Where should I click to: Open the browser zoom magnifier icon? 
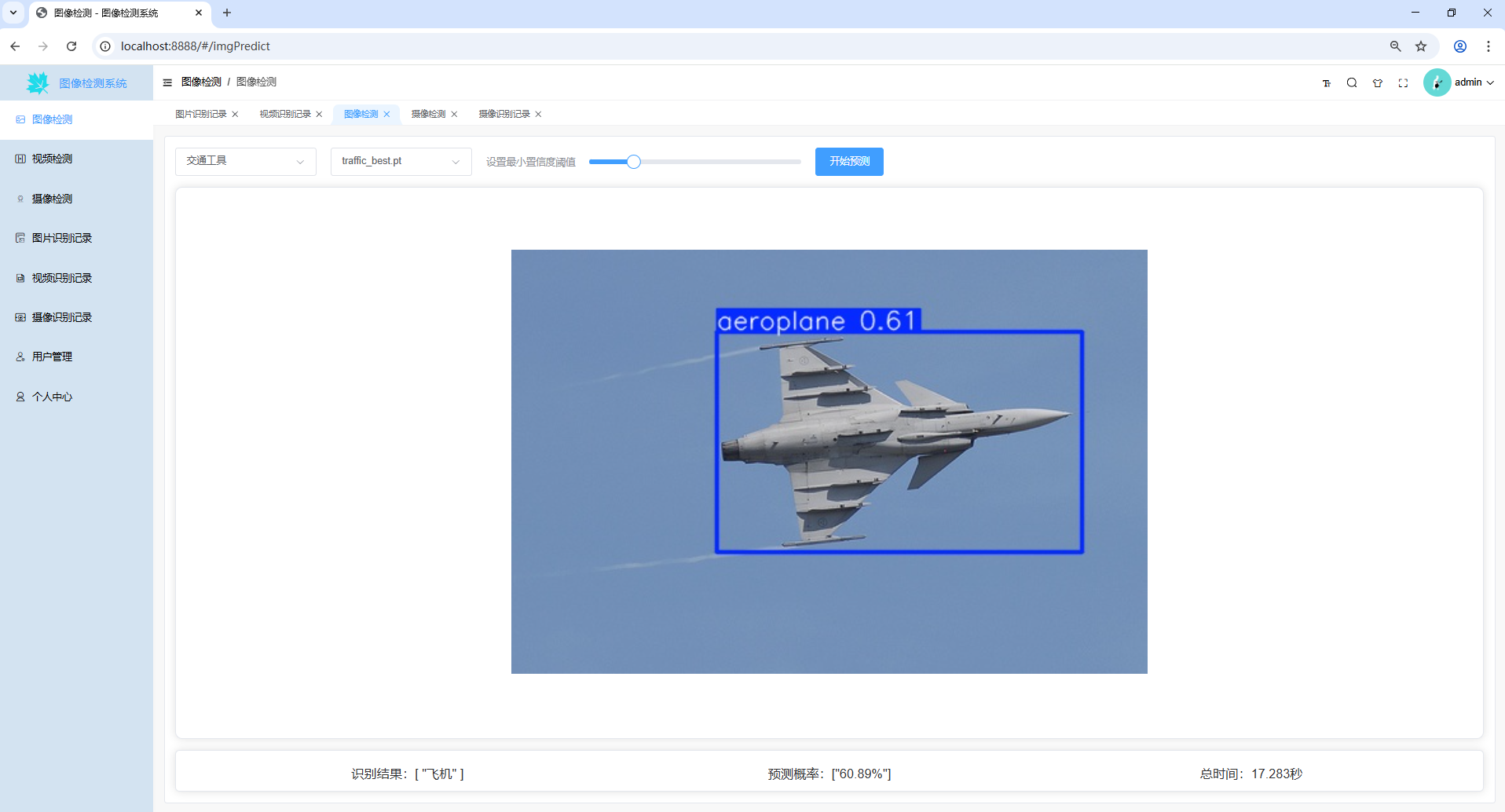coord(1396,46)
